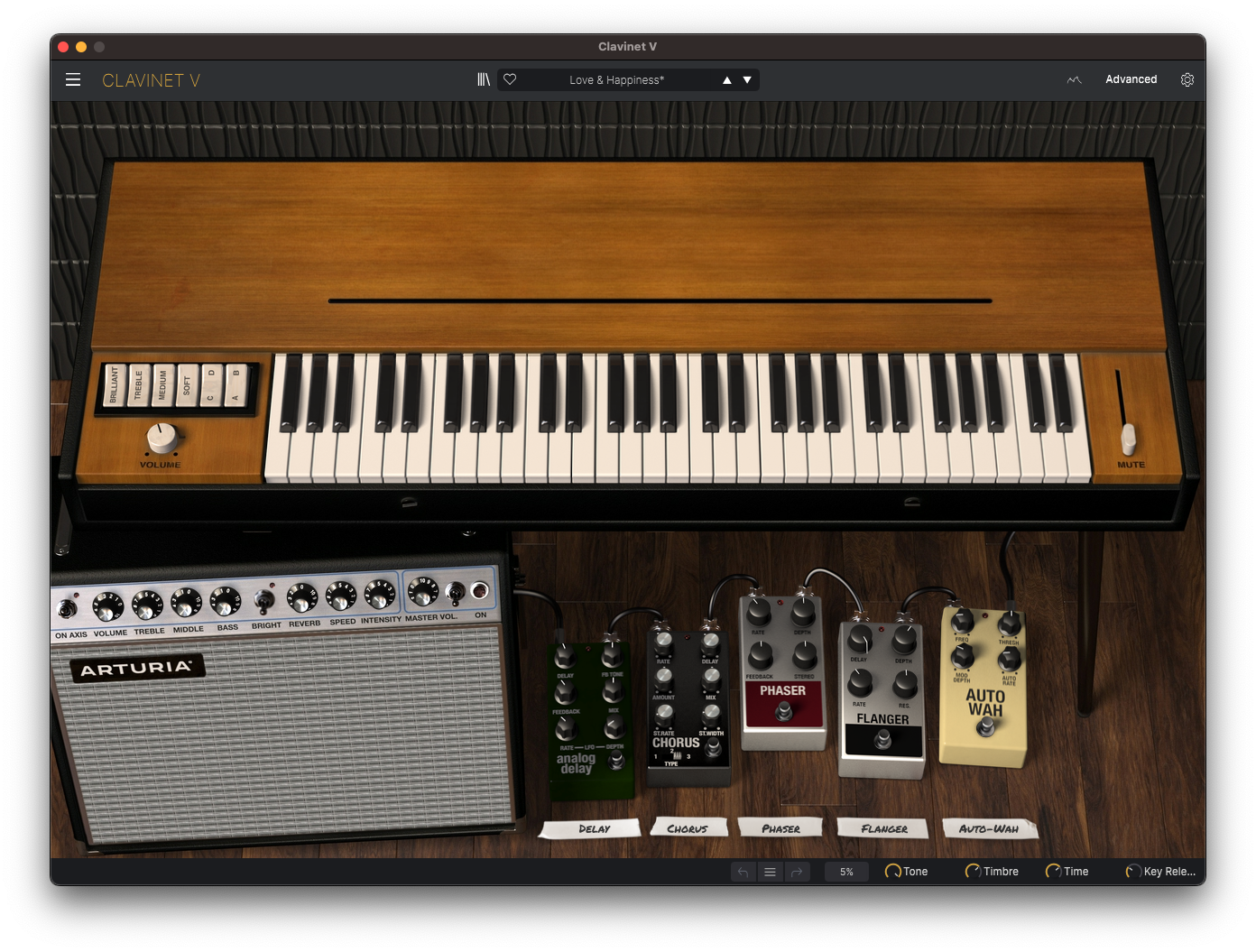Click the CHORUS ST.WIDTH knob
Image resolution: width=1256 pixels, height=952 pixels.
[x=712, y=715]
